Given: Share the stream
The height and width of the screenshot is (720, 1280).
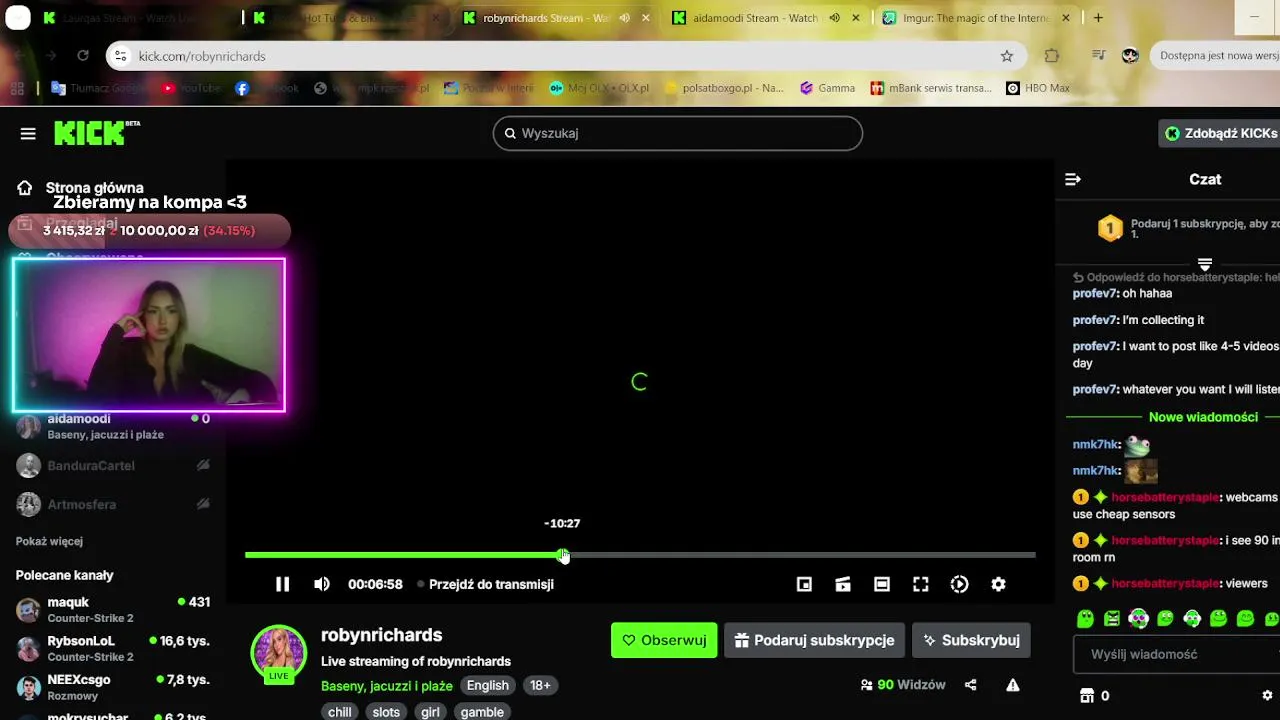Looking at the screenshot, I should pyautogui.click(x=970, y=685).
